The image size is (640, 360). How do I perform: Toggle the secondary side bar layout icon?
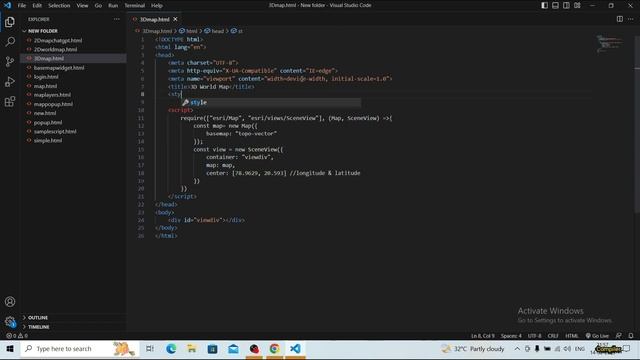567,5
